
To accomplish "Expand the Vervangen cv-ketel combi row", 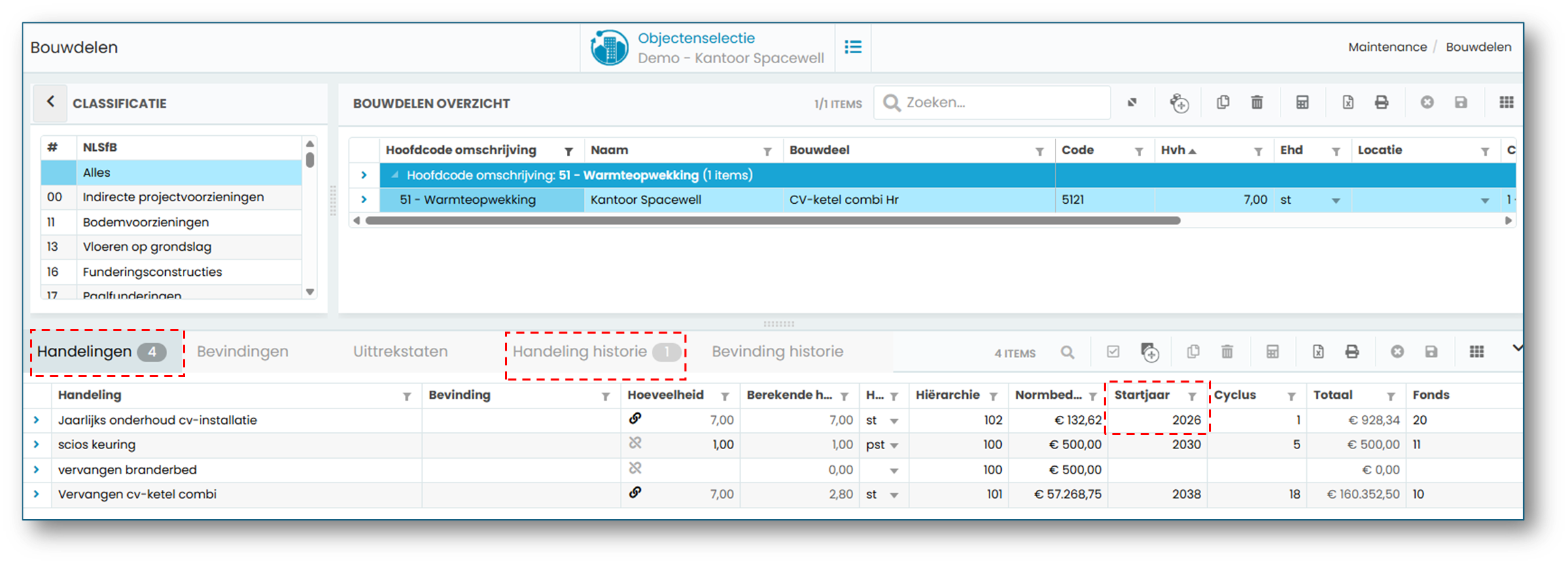I will 37,495.
